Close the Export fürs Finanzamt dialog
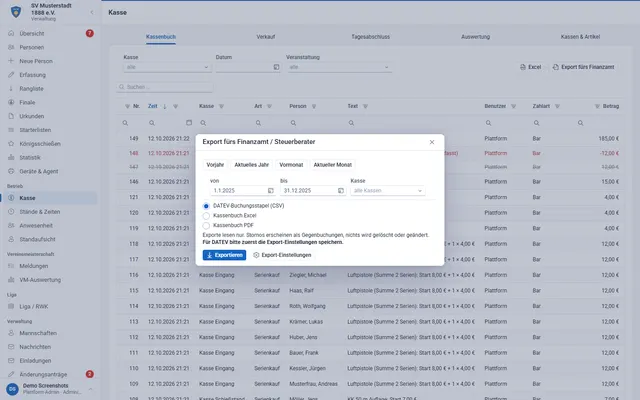Viewport: 640px width, 400px height. pyautogui.click(x=432, y=142)
